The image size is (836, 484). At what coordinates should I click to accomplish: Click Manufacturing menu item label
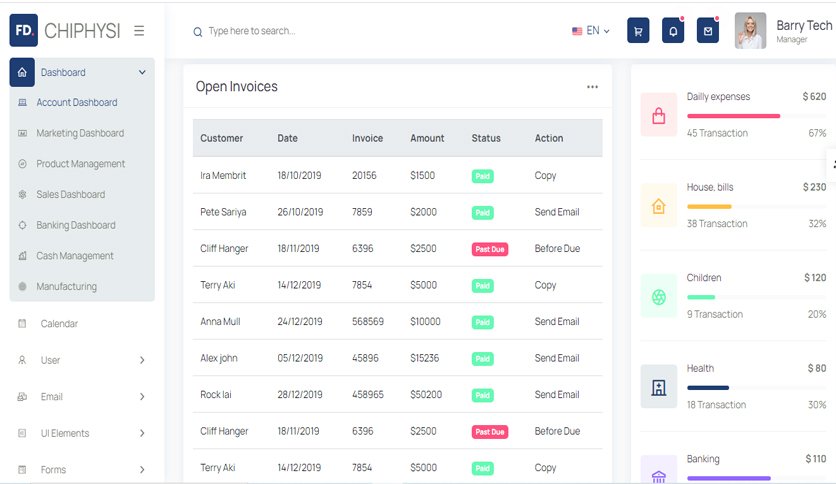tap(67, 286)
